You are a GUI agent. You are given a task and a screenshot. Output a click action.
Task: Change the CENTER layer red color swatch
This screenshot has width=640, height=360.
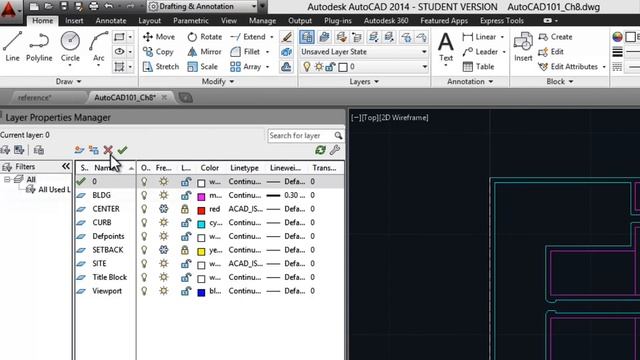tap(201, 210)
